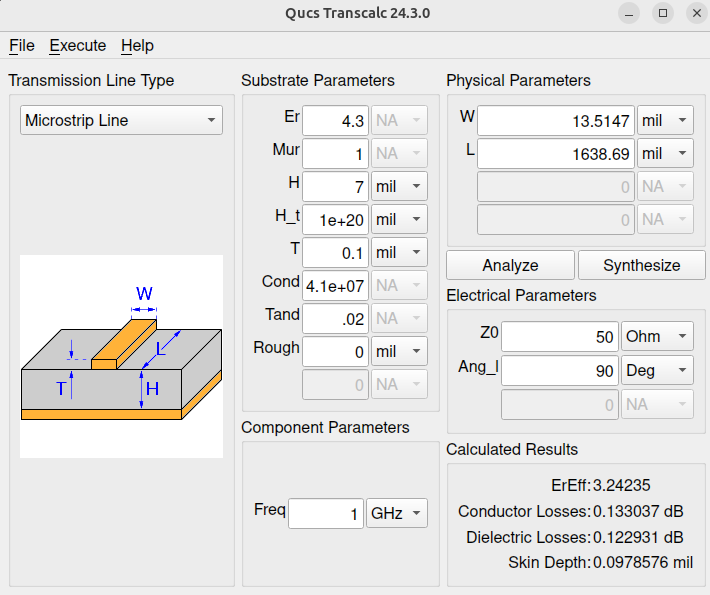
Task: Expand the Ang_l Deg unit dropdown
Action: 657,370
